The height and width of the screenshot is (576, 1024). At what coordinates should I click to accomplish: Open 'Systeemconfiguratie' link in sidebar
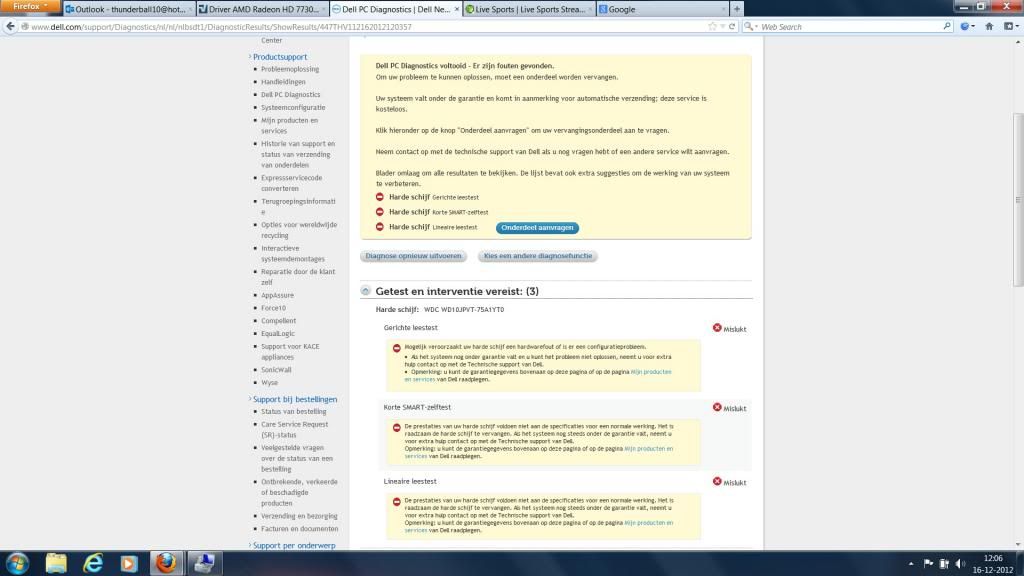coord(293,107)
